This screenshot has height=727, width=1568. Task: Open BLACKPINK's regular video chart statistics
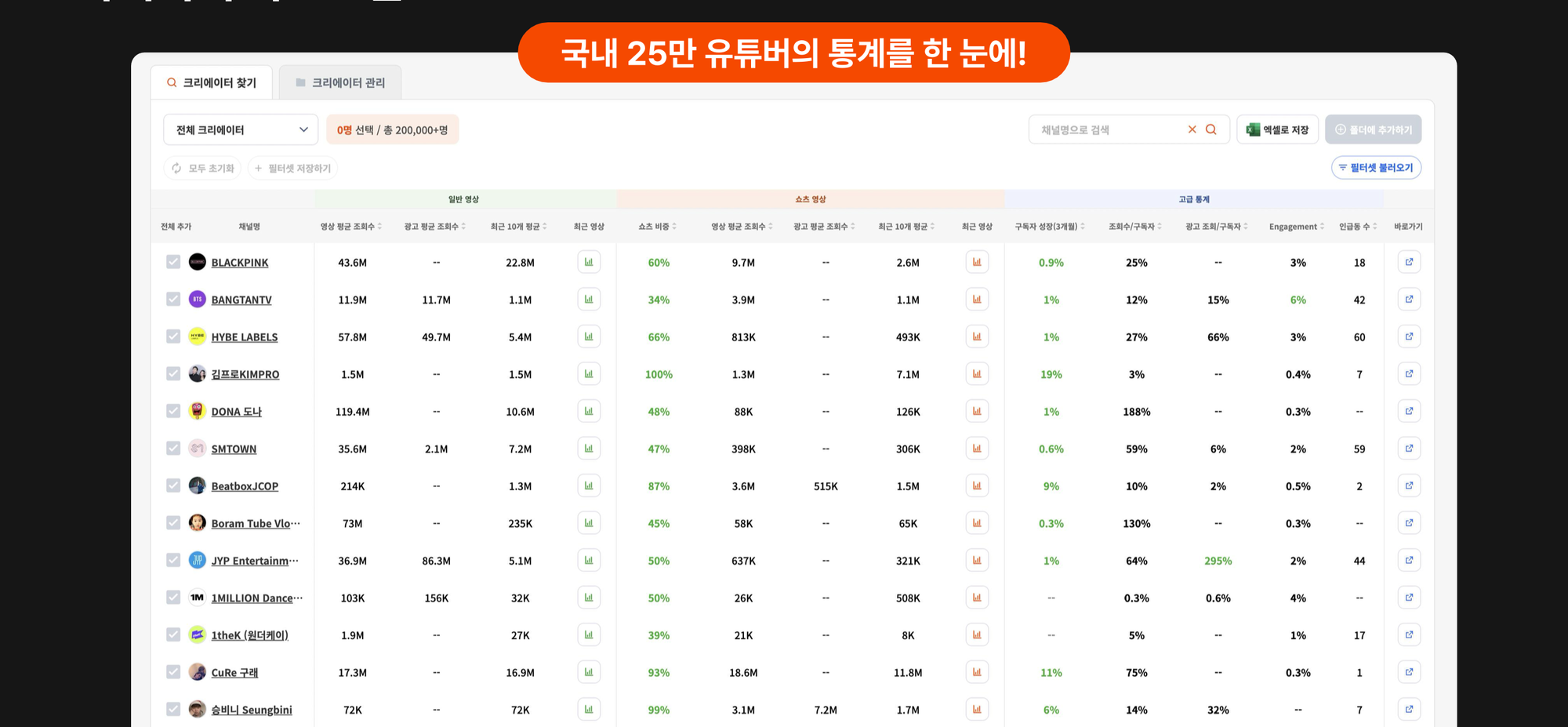(589, 261)
